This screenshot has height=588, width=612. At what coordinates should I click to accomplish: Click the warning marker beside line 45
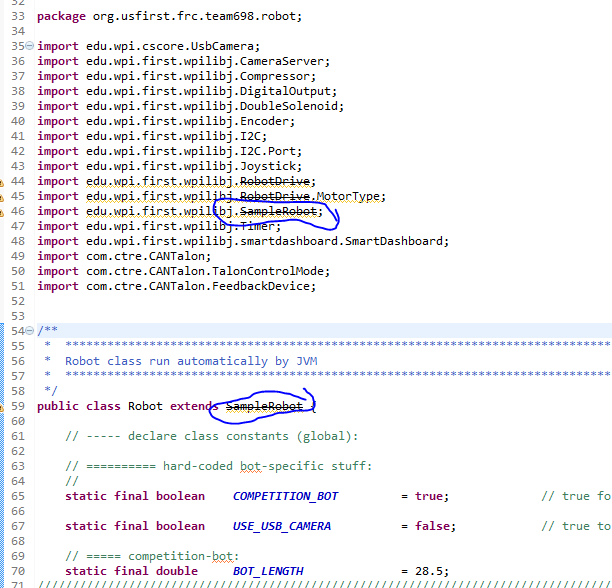point(2,197)
